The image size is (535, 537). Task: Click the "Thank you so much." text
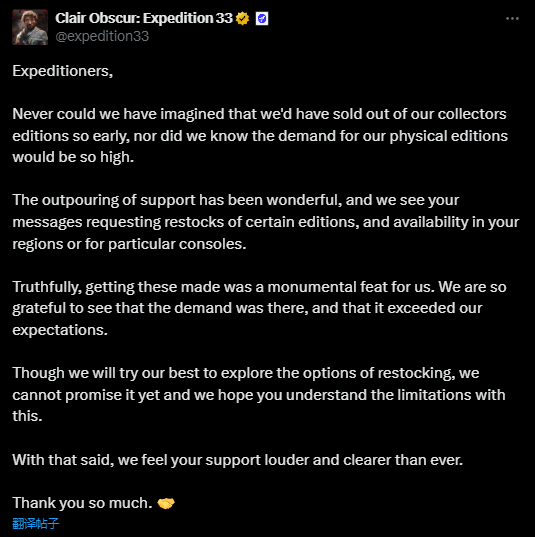(82, 503)
